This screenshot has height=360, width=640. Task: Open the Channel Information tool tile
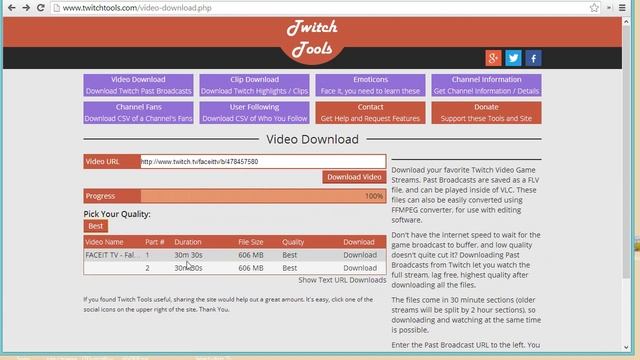pyautogui.click(x=486, y=85)
